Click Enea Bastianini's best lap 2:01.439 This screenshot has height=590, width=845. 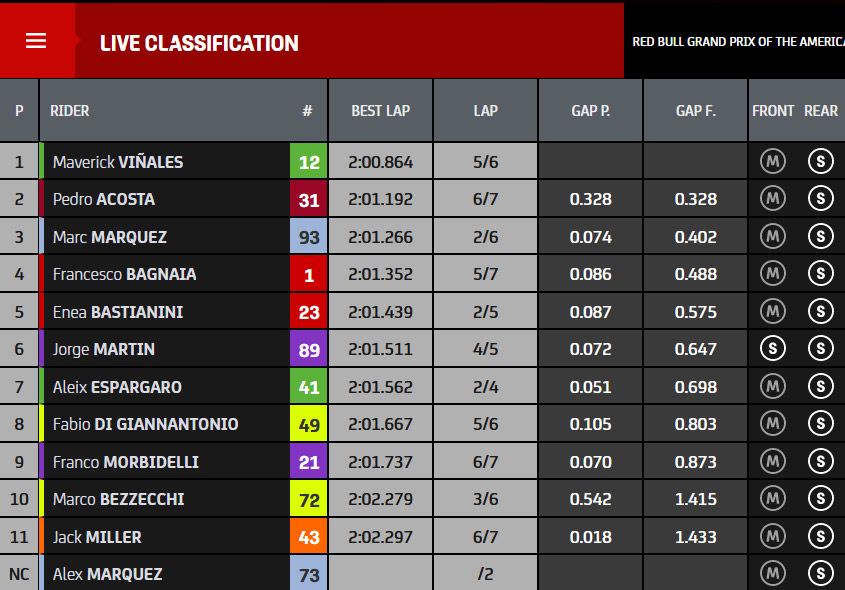tap(380, 312)
